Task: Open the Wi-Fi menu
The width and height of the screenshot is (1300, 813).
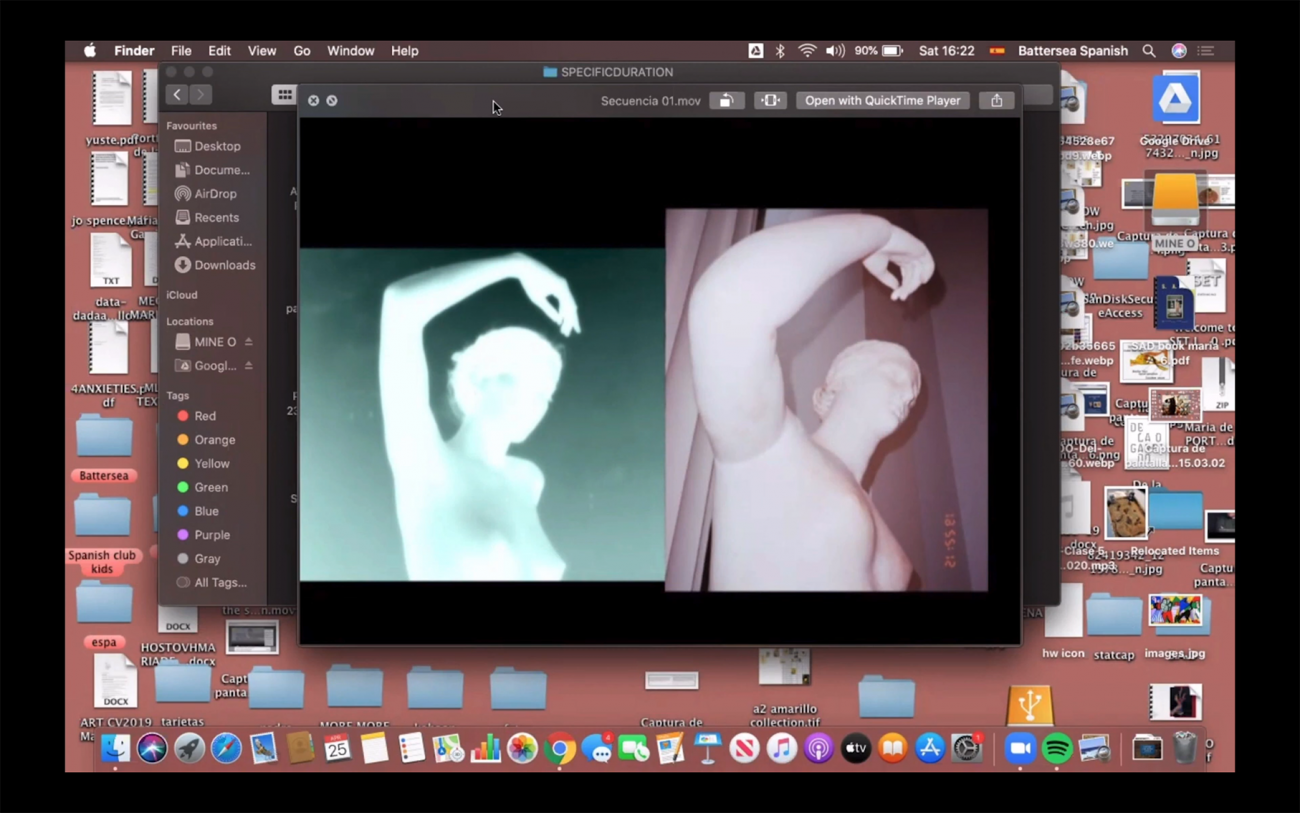Action: click(807, 51)
